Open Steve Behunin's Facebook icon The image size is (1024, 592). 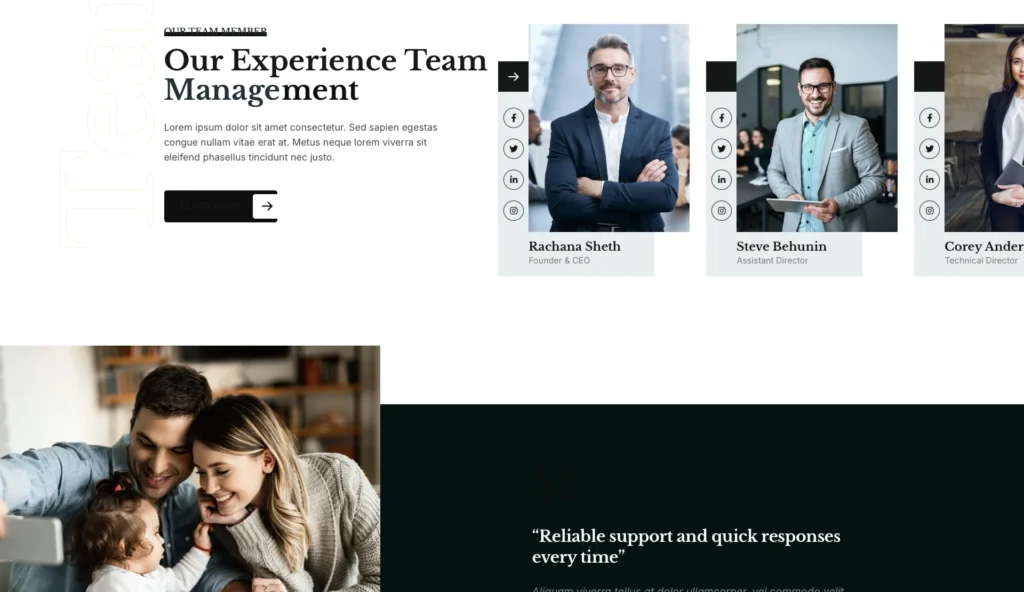pyautogui.click(x=722, y=118)
